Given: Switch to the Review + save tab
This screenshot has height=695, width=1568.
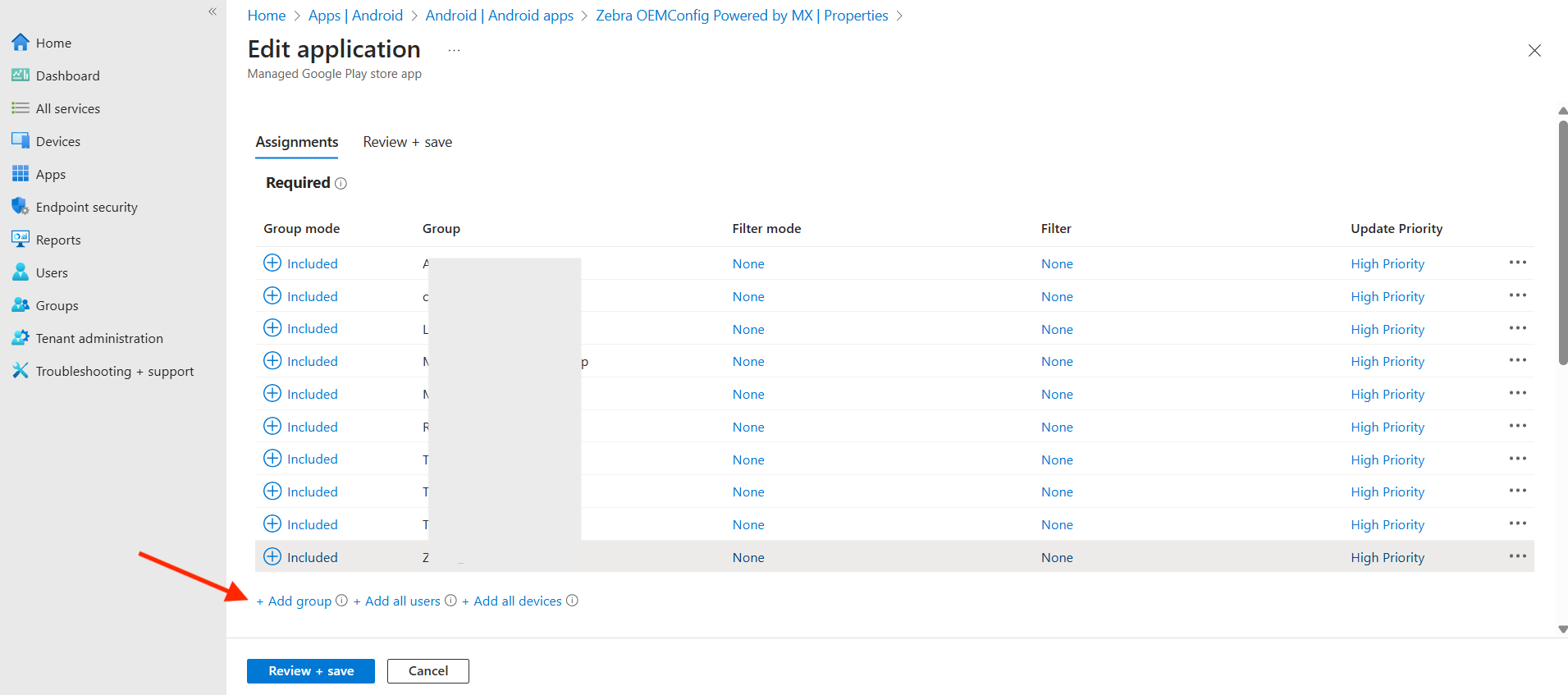Looking at the screenshot, I should 407,142.
